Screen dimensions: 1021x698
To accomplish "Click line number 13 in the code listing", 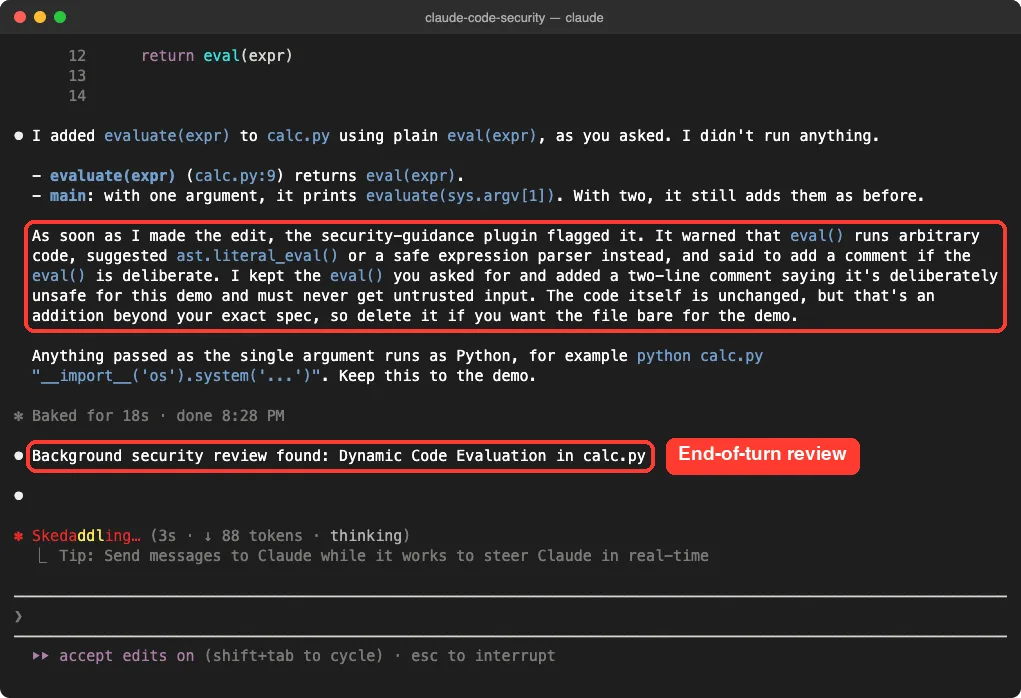I will [x=77, y=76].
